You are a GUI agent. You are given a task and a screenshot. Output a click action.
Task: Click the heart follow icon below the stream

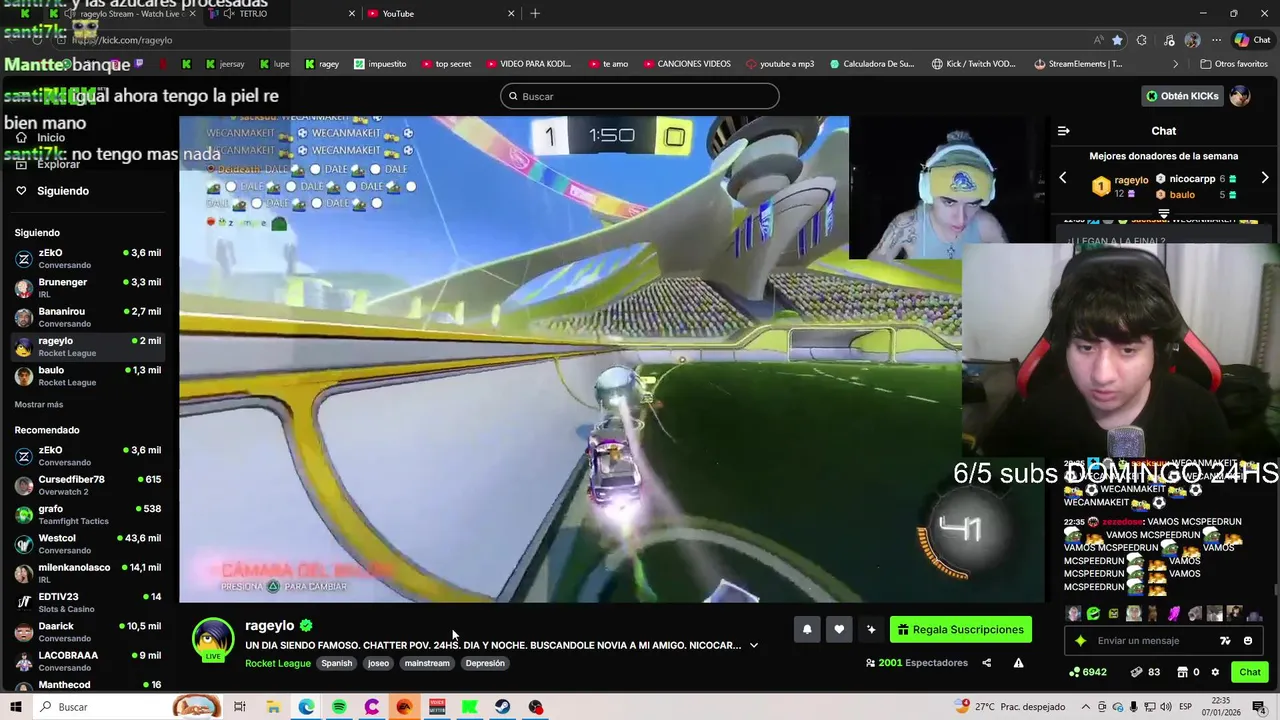tap(839, 629)
